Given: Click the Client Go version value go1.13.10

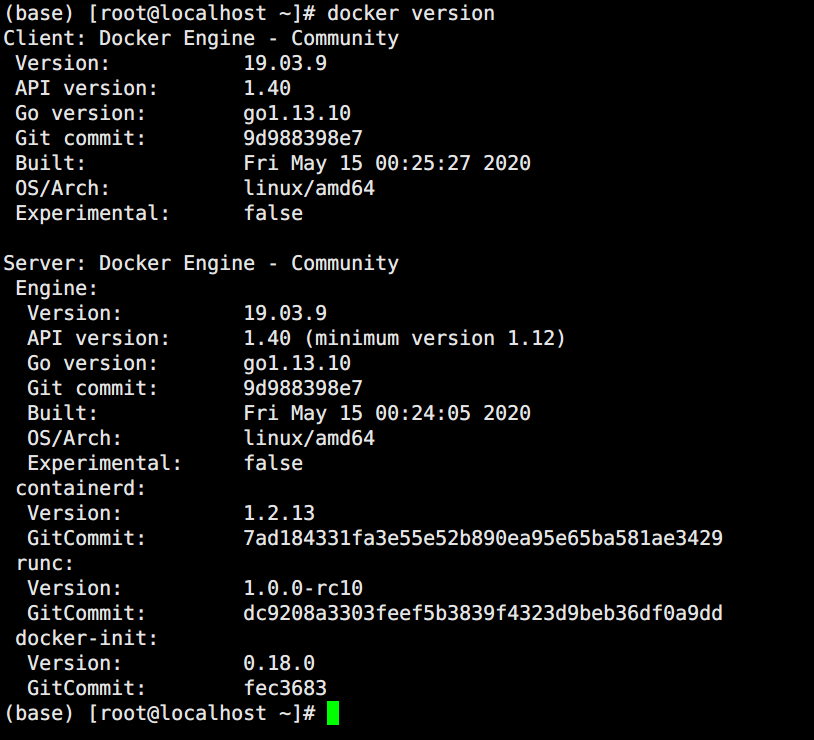Looking at the screenshot, I should point(297,113).
